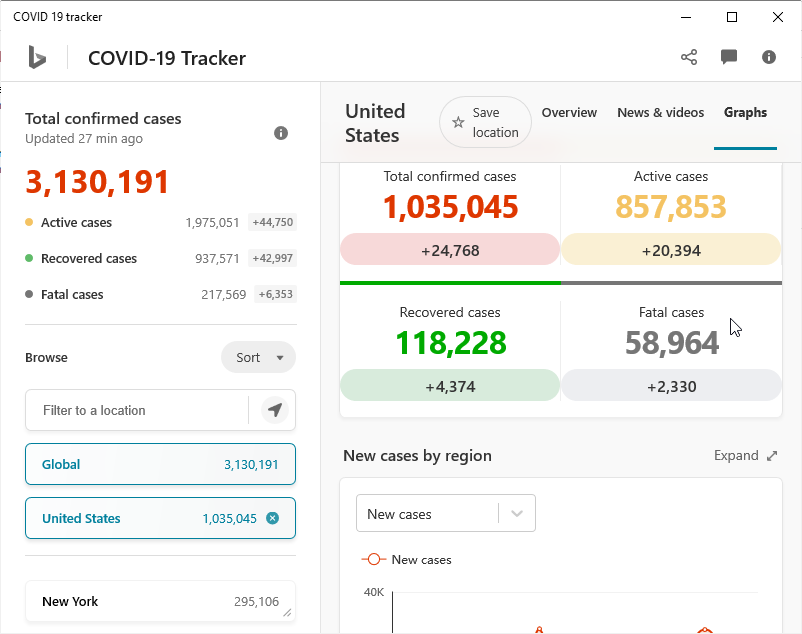Viewport: 802px width, 634px height.
Task: Click the Fatal cases row in sidebar
Action: (x=161, y=295)
